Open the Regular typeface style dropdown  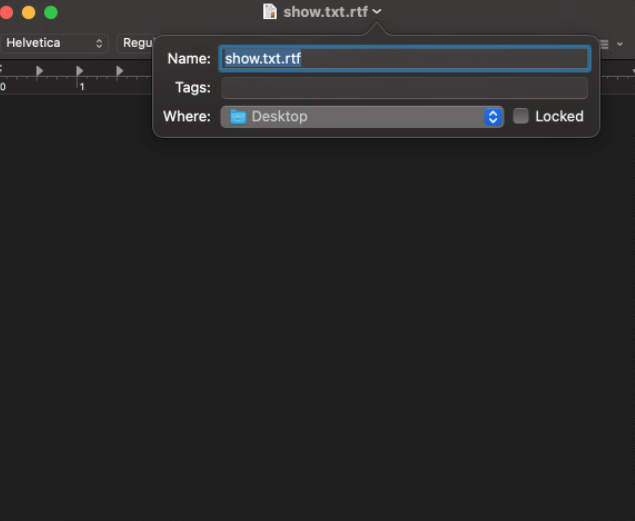click(x=136, y=43)
